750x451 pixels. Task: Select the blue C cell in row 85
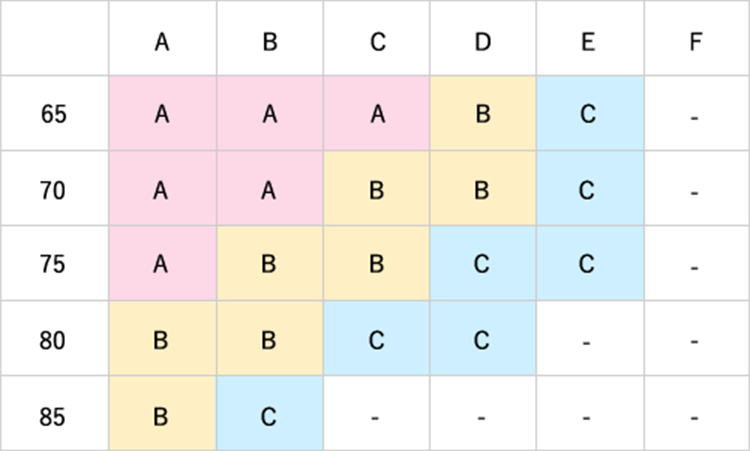pyautogui.click(x=269, y=415)
